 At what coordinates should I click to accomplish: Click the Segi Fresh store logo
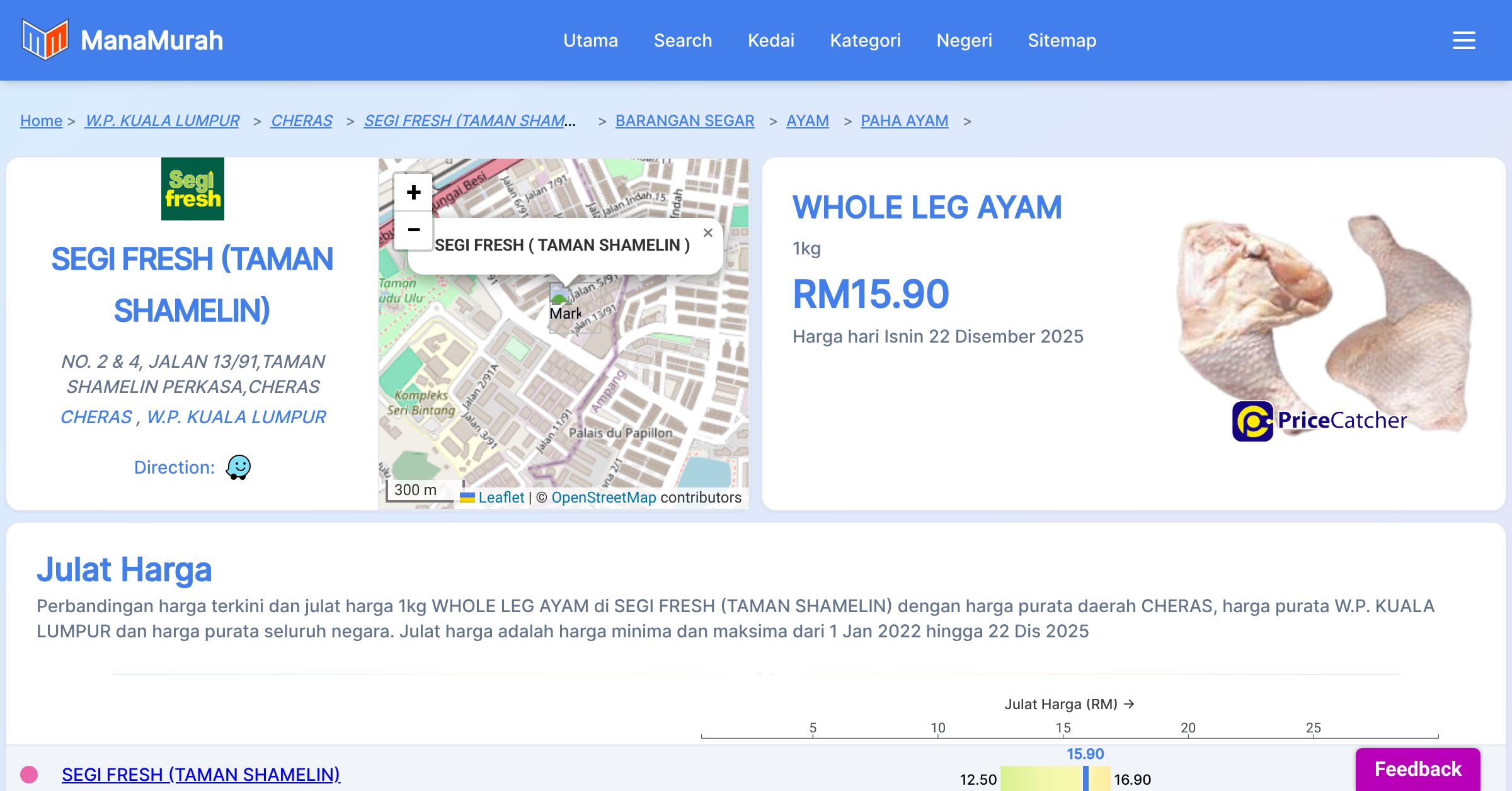pyautogui.click(x=193, y=189)
